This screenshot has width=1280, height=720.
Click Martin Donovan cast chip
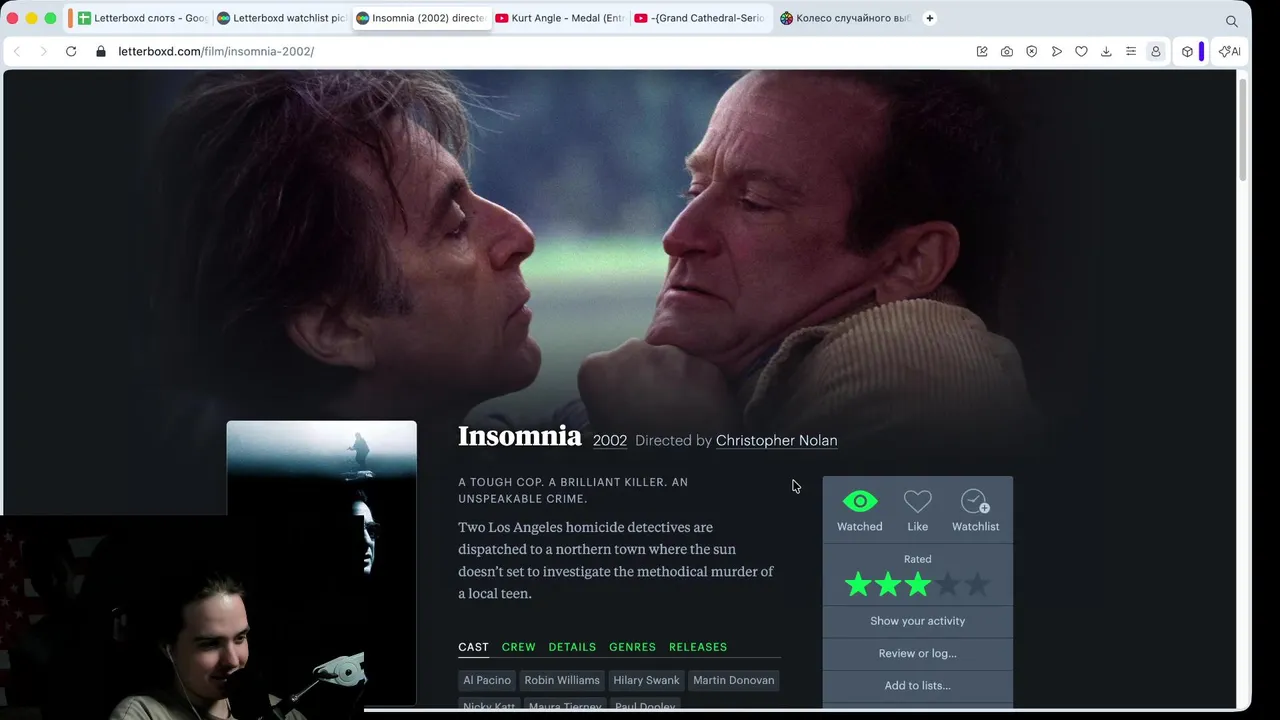[x=733, y=680]
